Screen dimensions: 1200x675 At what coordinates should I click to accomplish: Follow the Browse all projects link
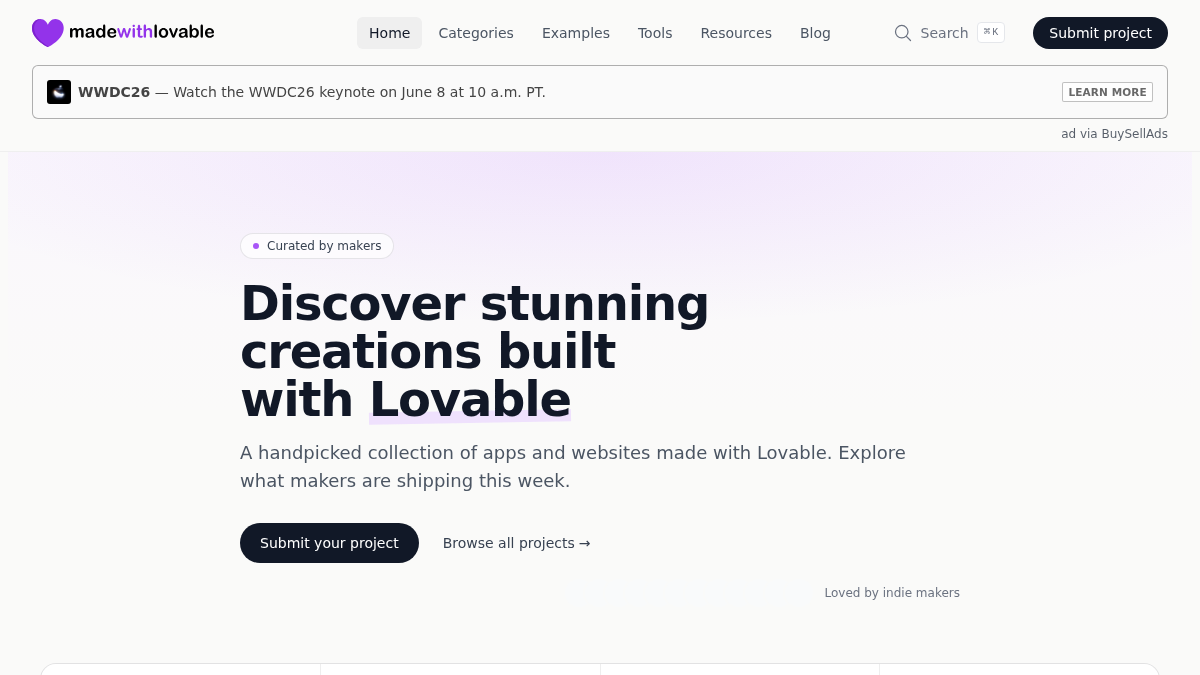517,543
